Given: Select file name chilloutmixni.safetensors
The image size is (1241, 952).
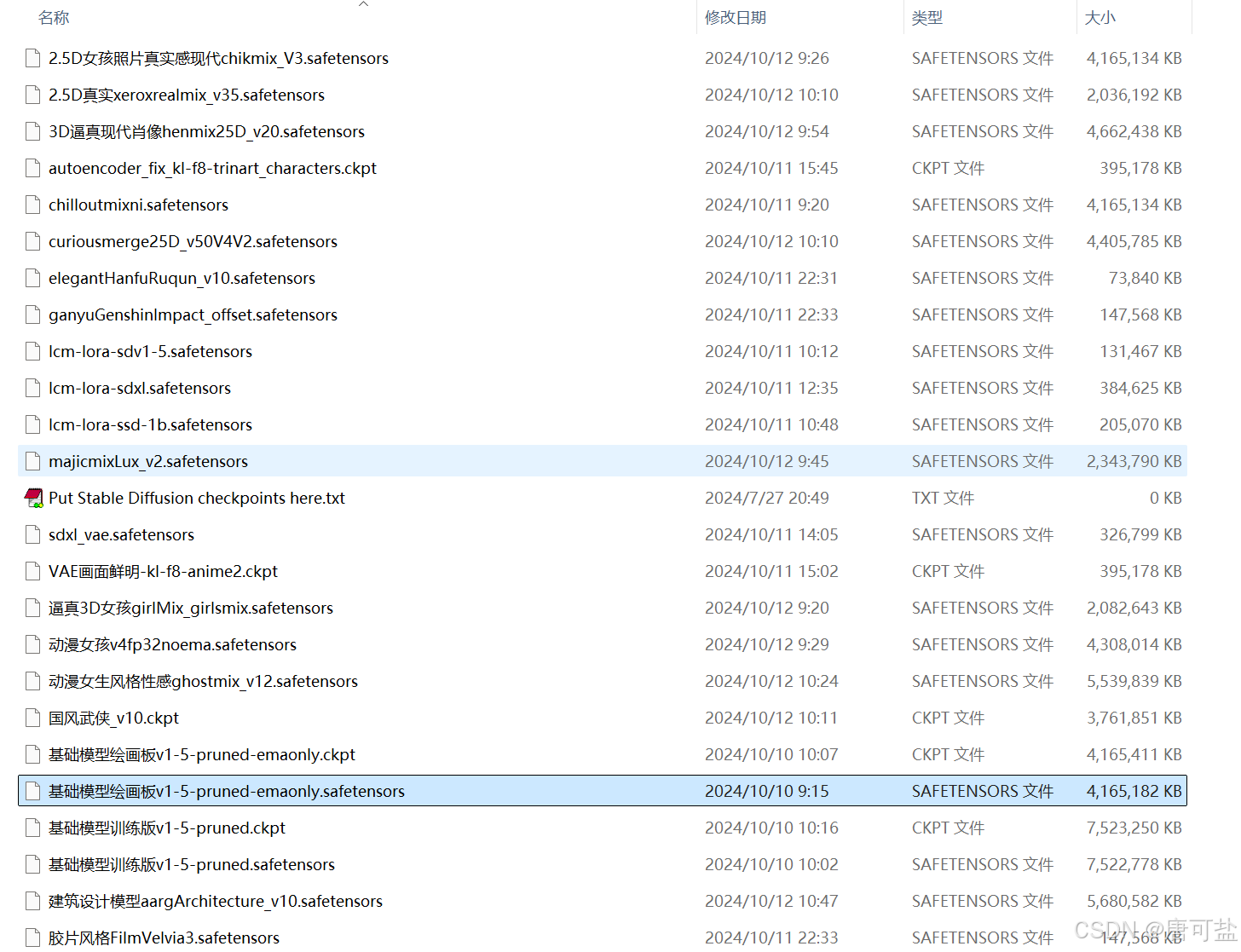Looking at the screenshot, I should pos(138,205).
